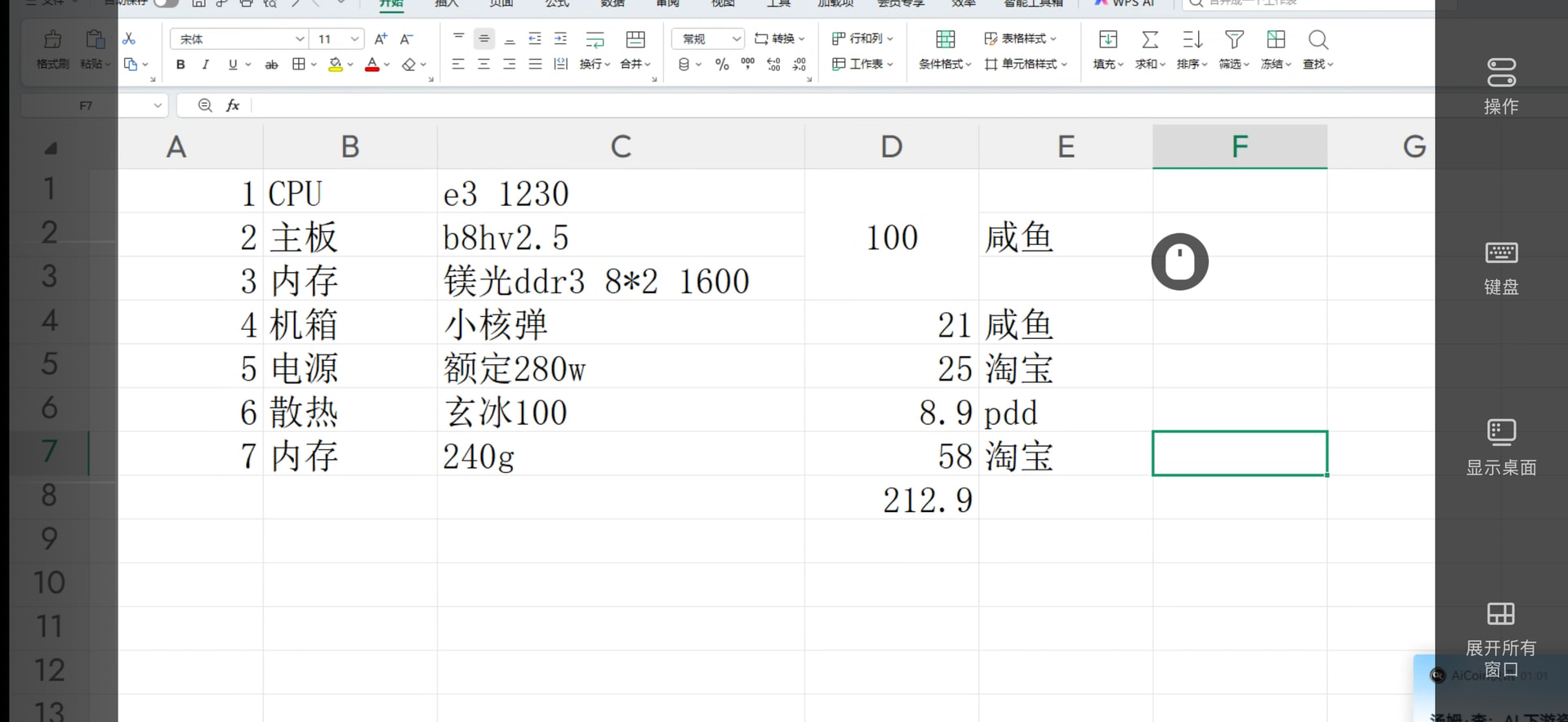Screen dimensions: 1568x722
Task: Click the red font color swatch
Action: (x=372, y=64)
